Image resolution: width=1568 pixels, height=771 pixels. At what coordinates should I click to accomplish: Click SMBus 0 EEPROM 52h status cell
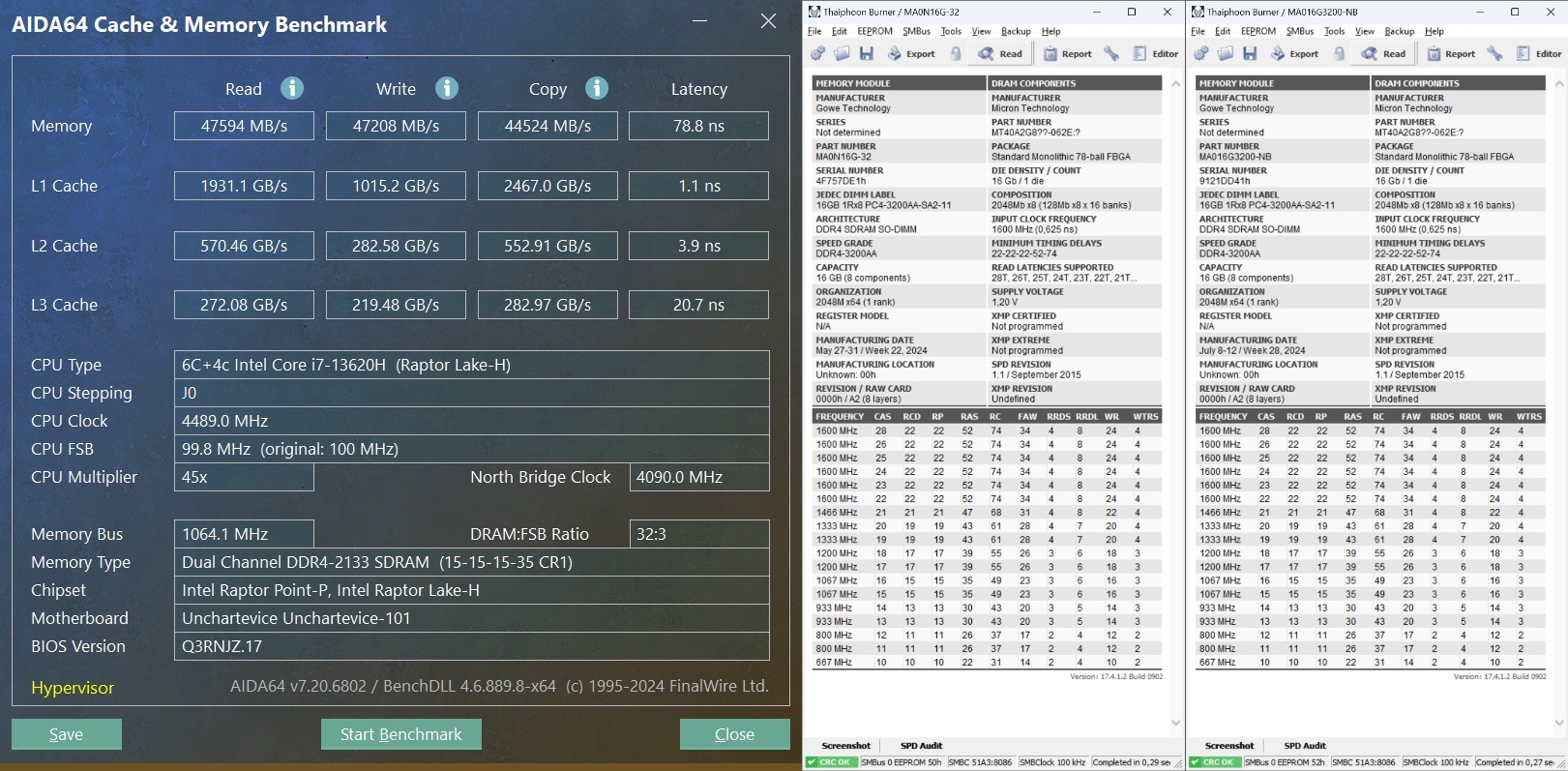[x=1286, y=762]
